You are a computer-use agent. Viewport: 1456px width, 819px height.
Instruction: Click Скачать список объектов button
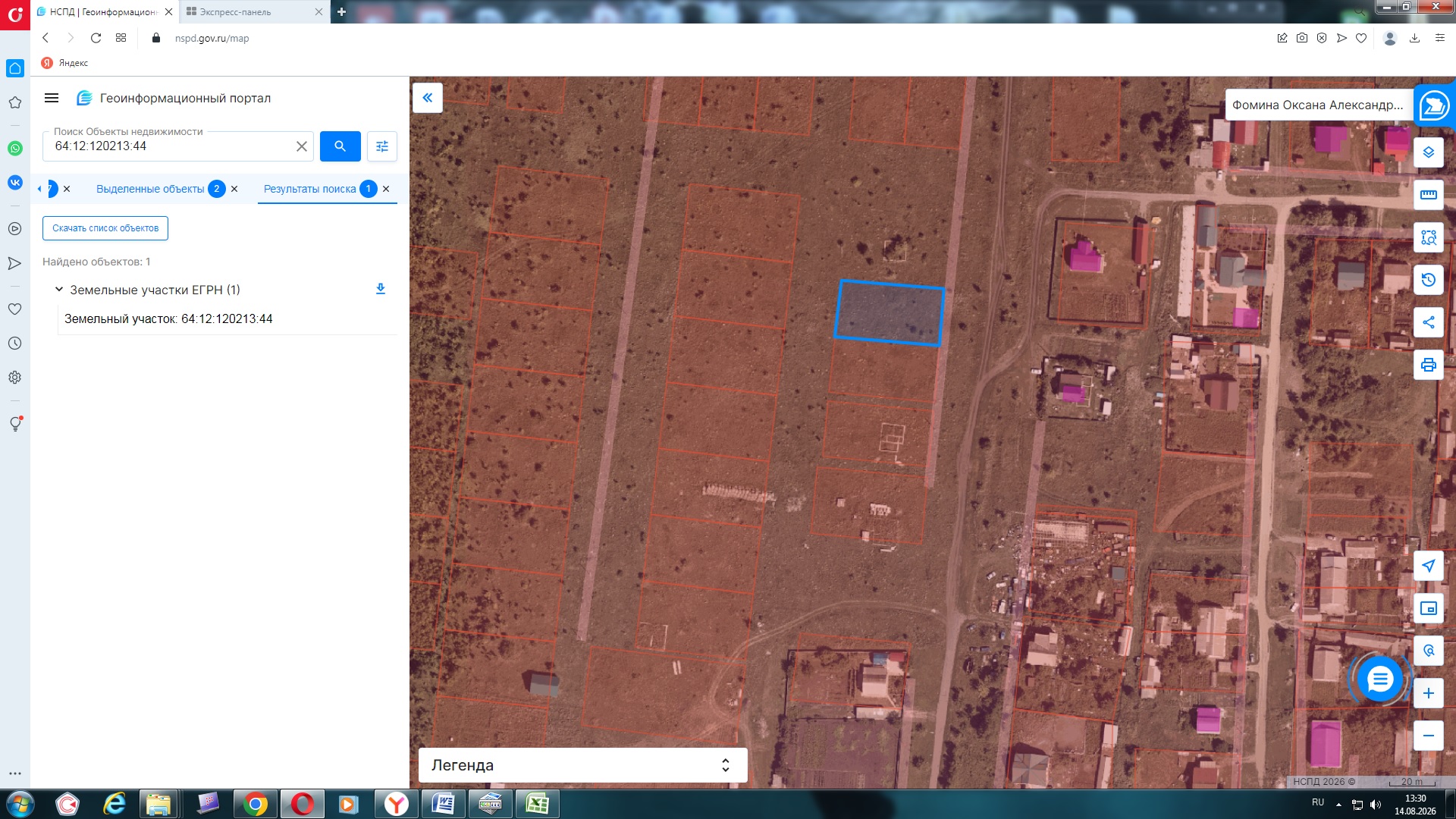click(105, 228)
